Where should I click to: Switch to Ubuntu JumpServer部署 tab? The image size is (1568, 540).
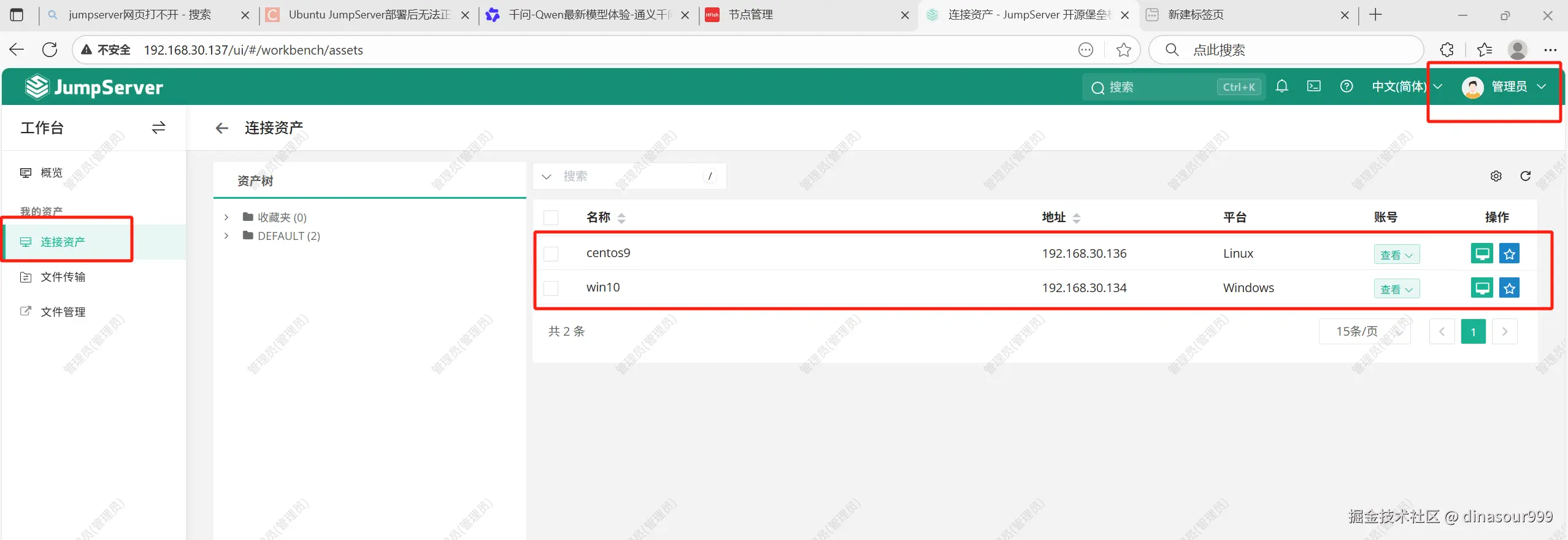(368, 15)
